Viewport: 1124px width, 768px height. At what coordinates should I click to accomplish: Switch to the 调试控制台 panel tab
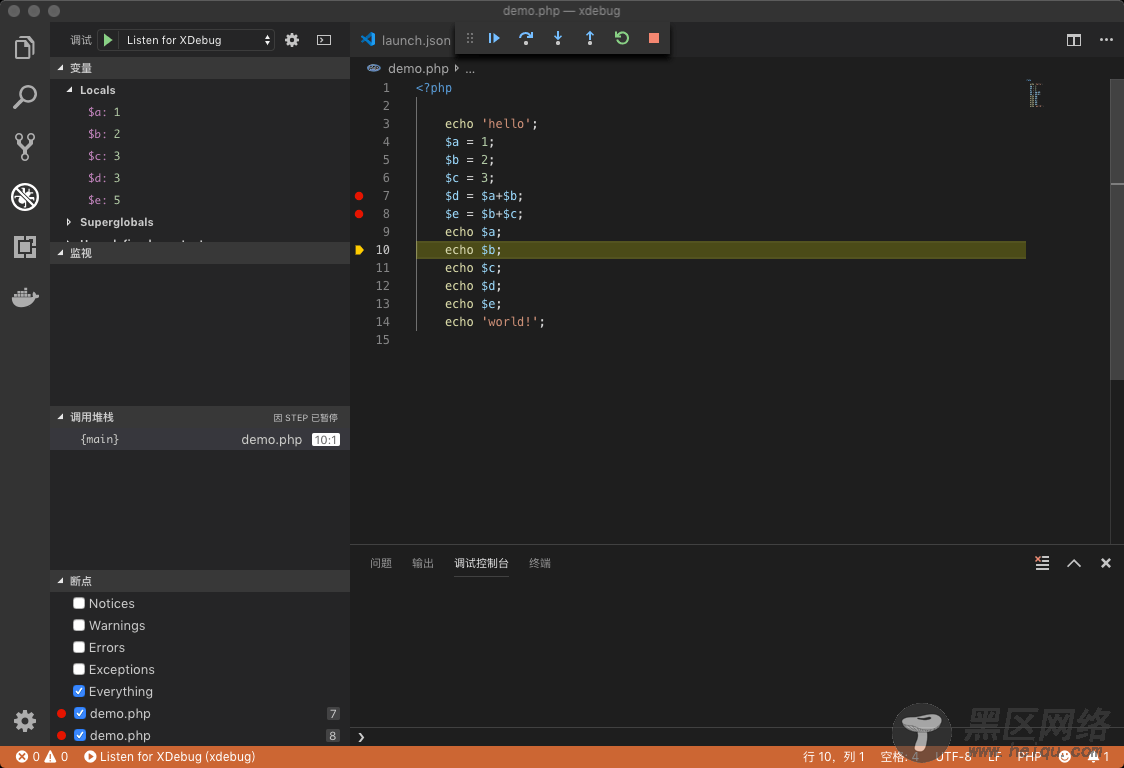pyautogui.click(x=482, y=563)
